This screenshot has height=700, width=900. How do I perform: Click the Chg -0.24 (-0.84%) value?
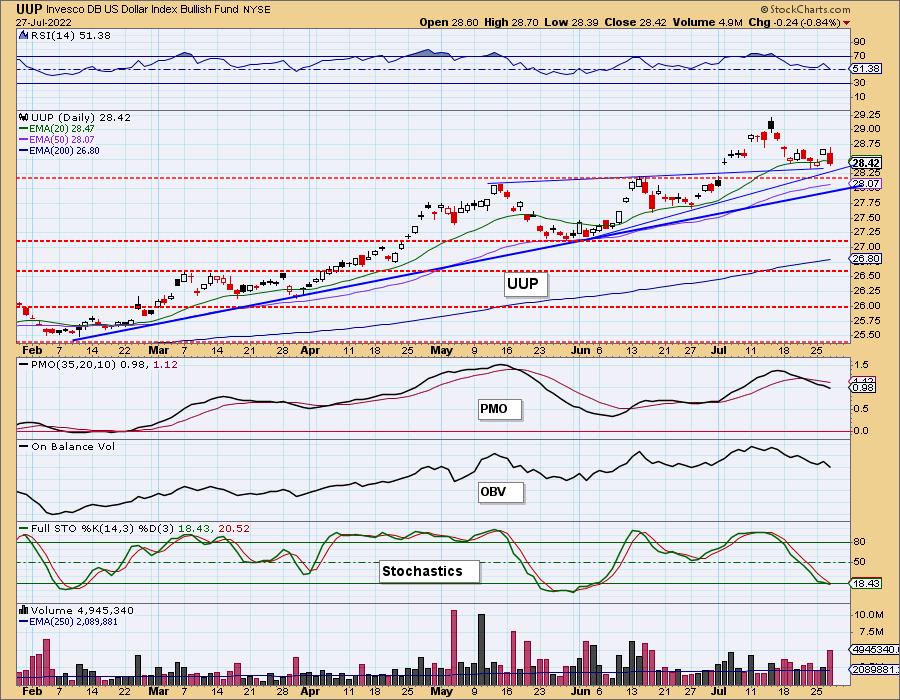point(795,22)
